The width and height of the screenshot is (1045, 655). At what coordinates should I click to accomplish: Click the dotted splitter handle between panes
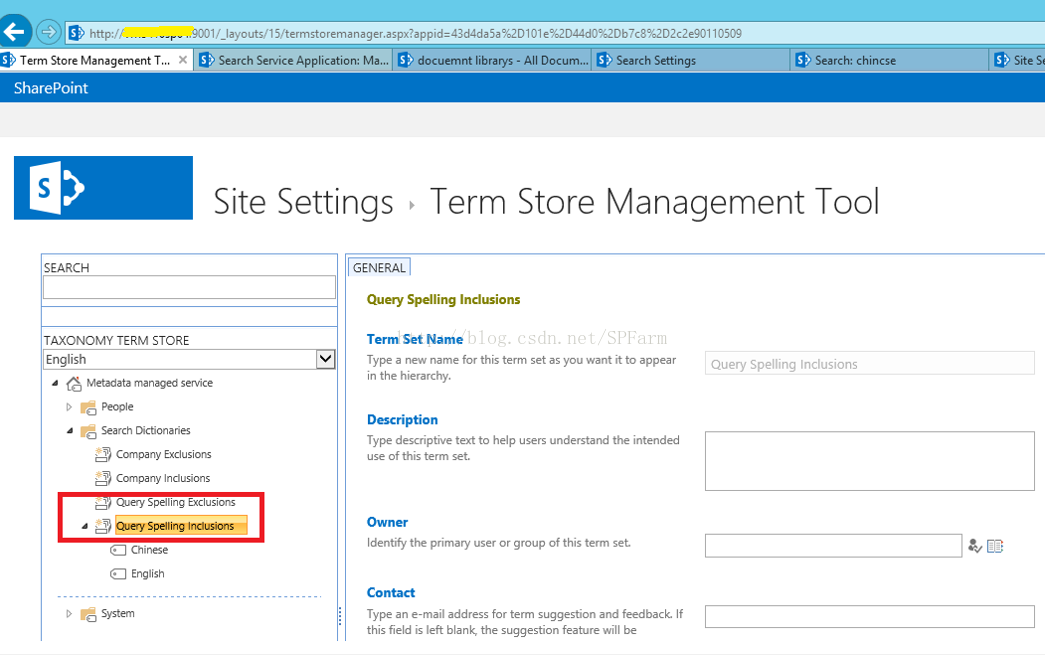[340, 616]
